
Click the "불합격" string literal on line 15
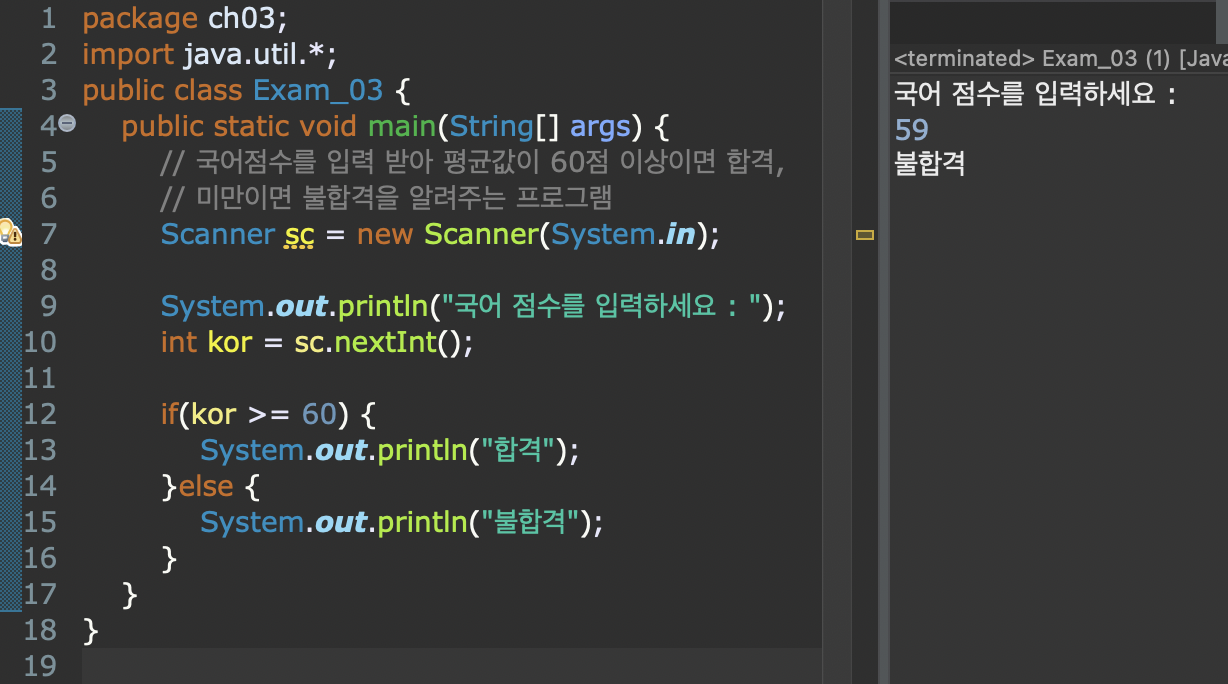click(x=531, y=522)
